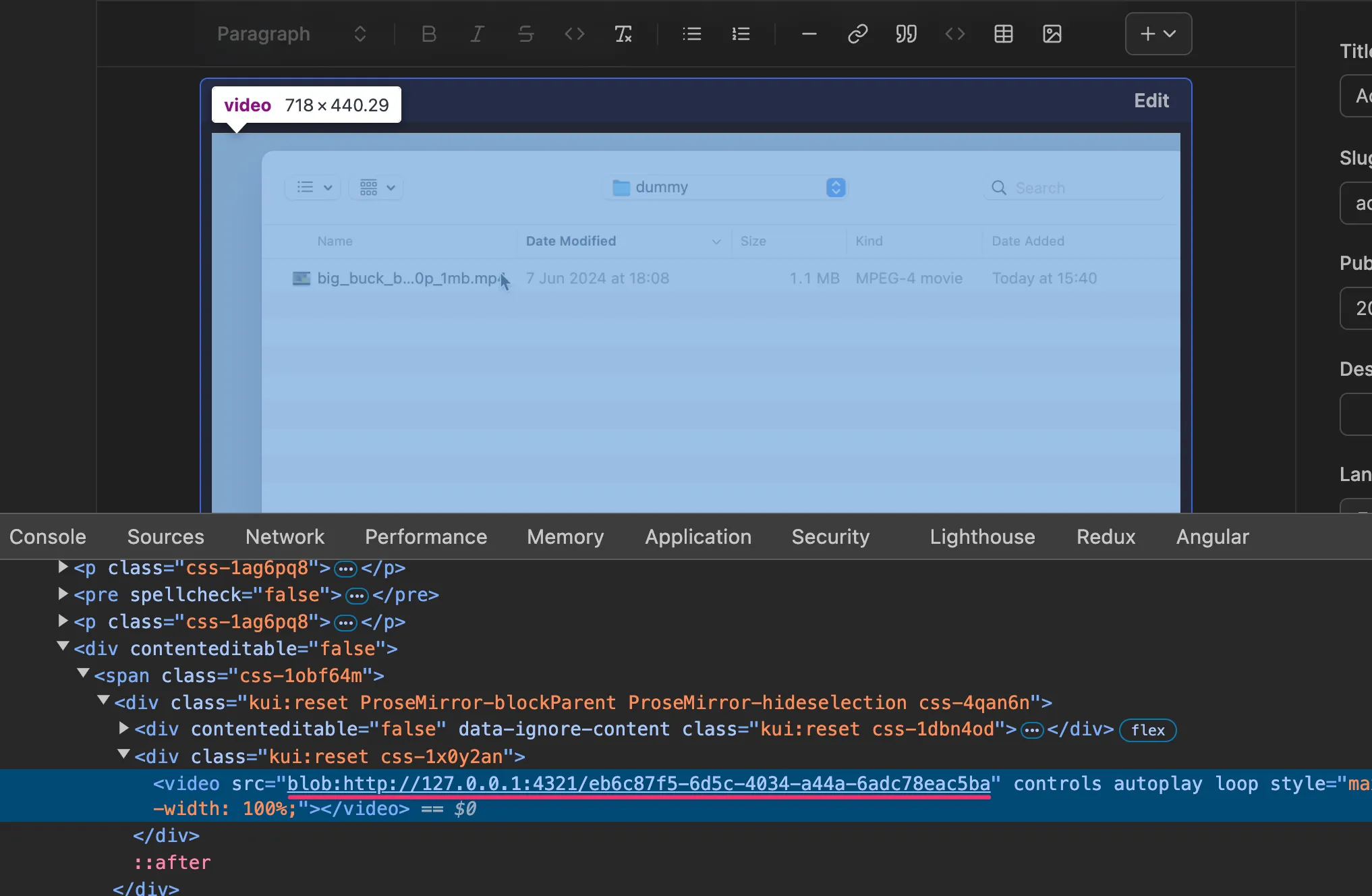
Task: Open the Lighthouse tab
Action: pyautogui.click(x=981, y=536)
